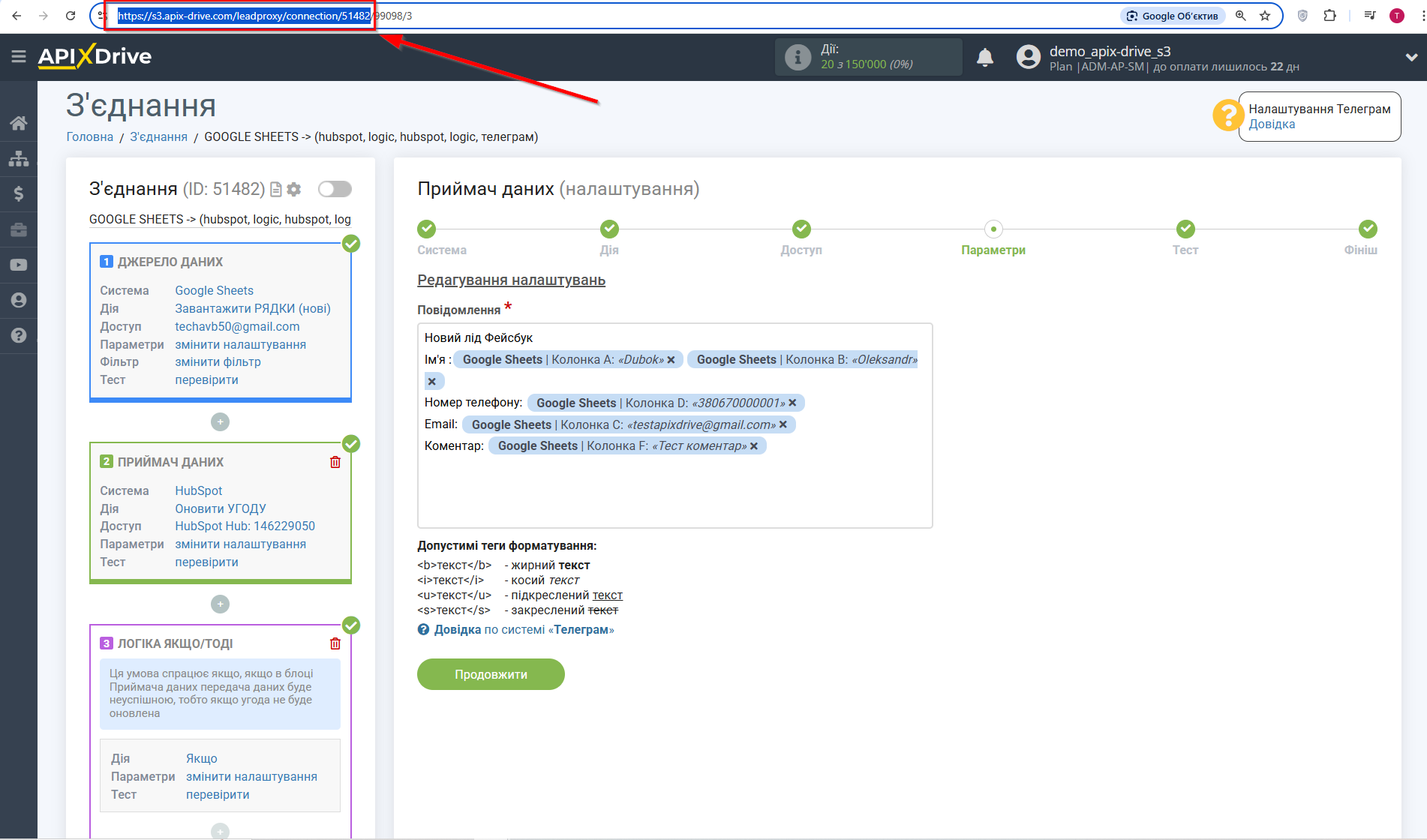Open the dollar billing icon in sidebar
Screen dimensions: 1427x840
coord(19,193)
